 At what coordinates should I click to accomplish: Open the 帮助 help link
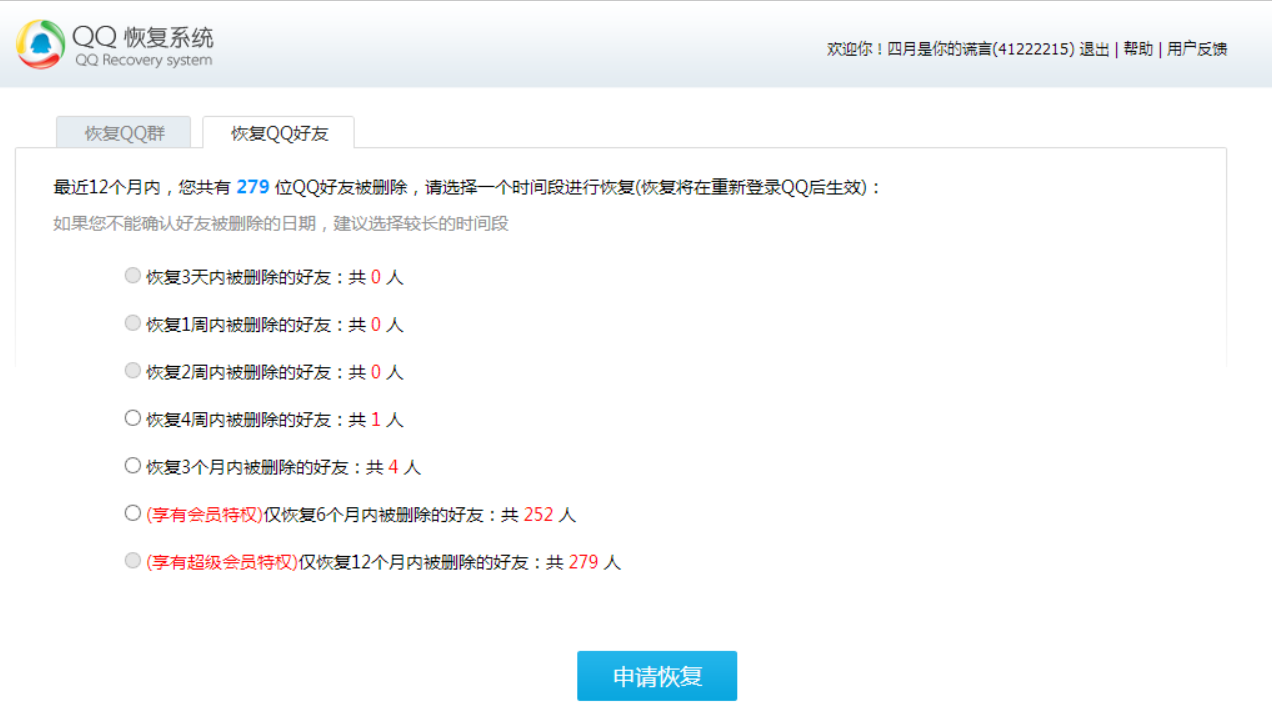tap(1138, 49)
